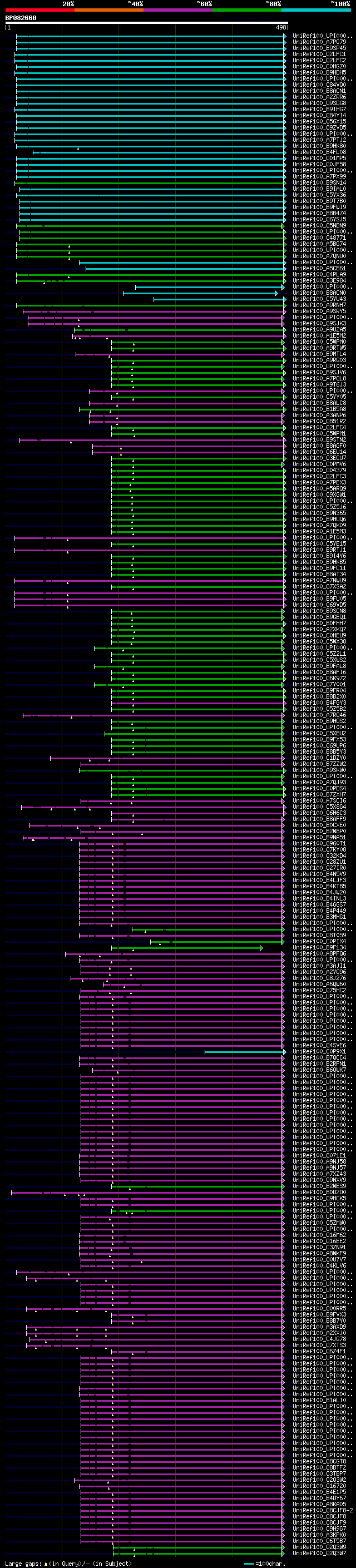Click label UniRef100_Q69VD5

tap(319, 605)
